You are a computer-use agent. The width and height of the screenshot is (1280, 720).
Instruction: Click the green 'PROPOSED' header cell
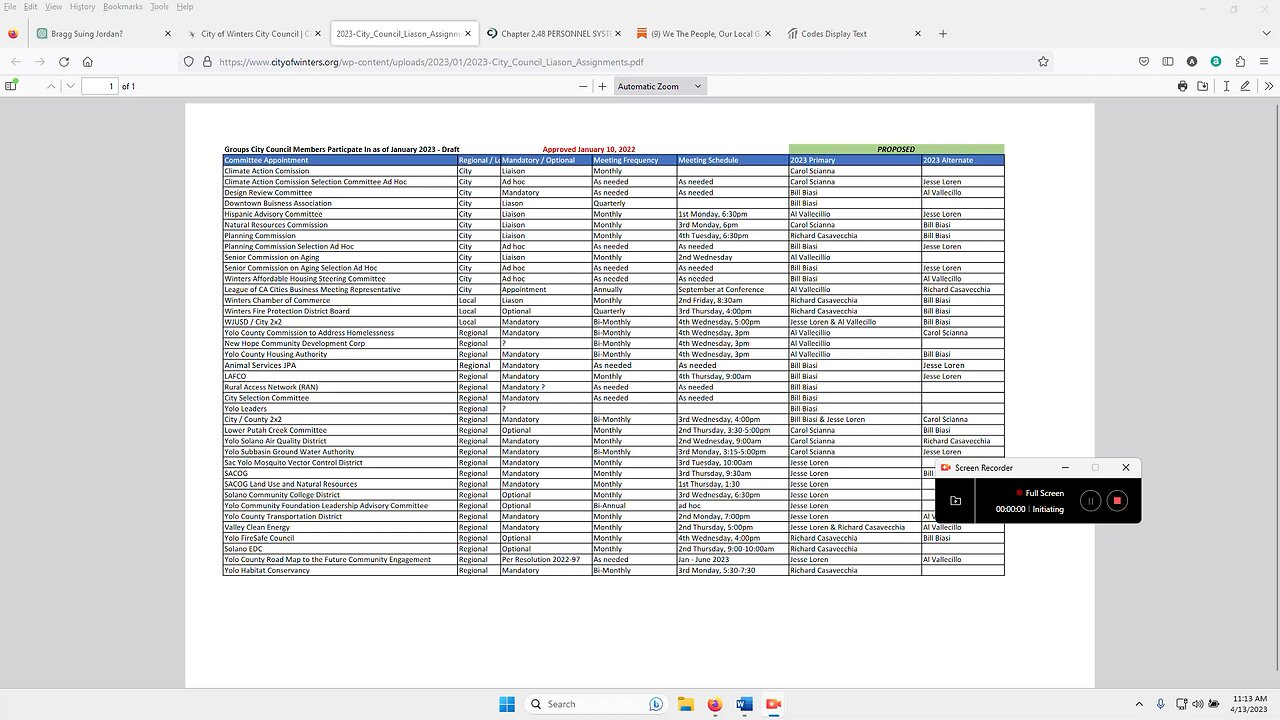[x=896, y=149]
